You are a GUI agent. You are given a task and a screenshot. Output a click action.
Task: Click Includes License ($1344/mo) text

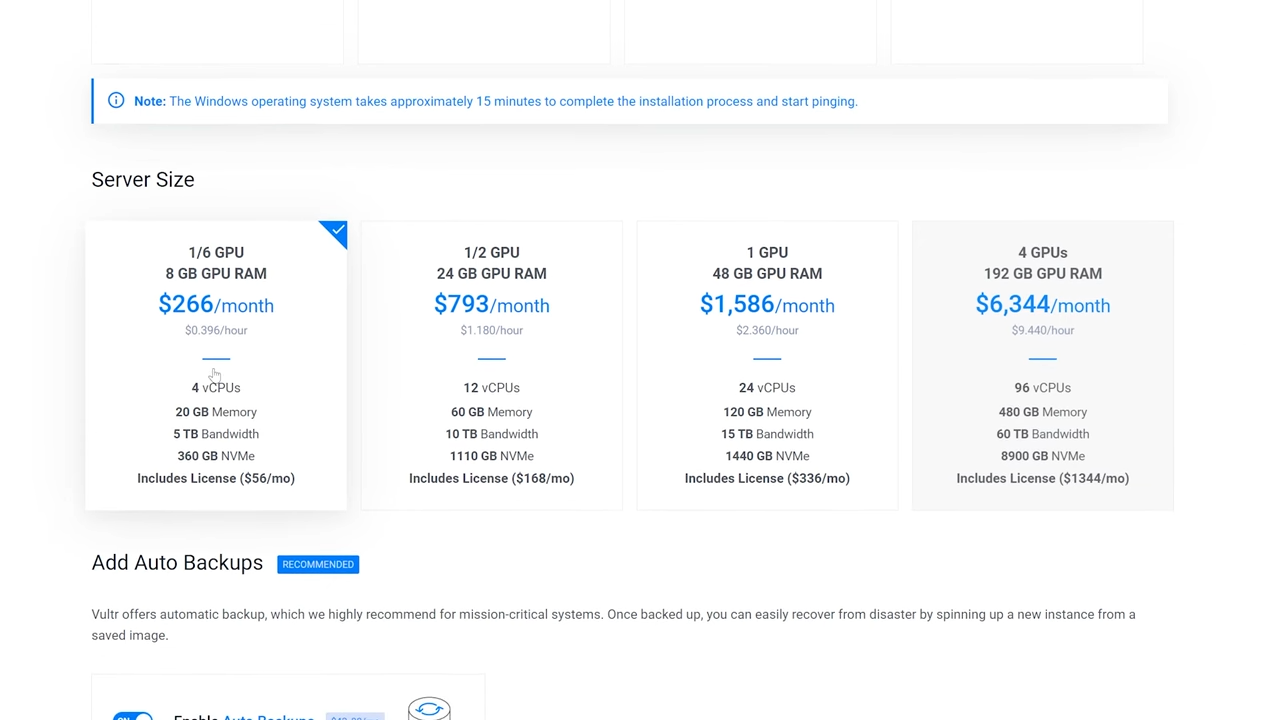1043,478
